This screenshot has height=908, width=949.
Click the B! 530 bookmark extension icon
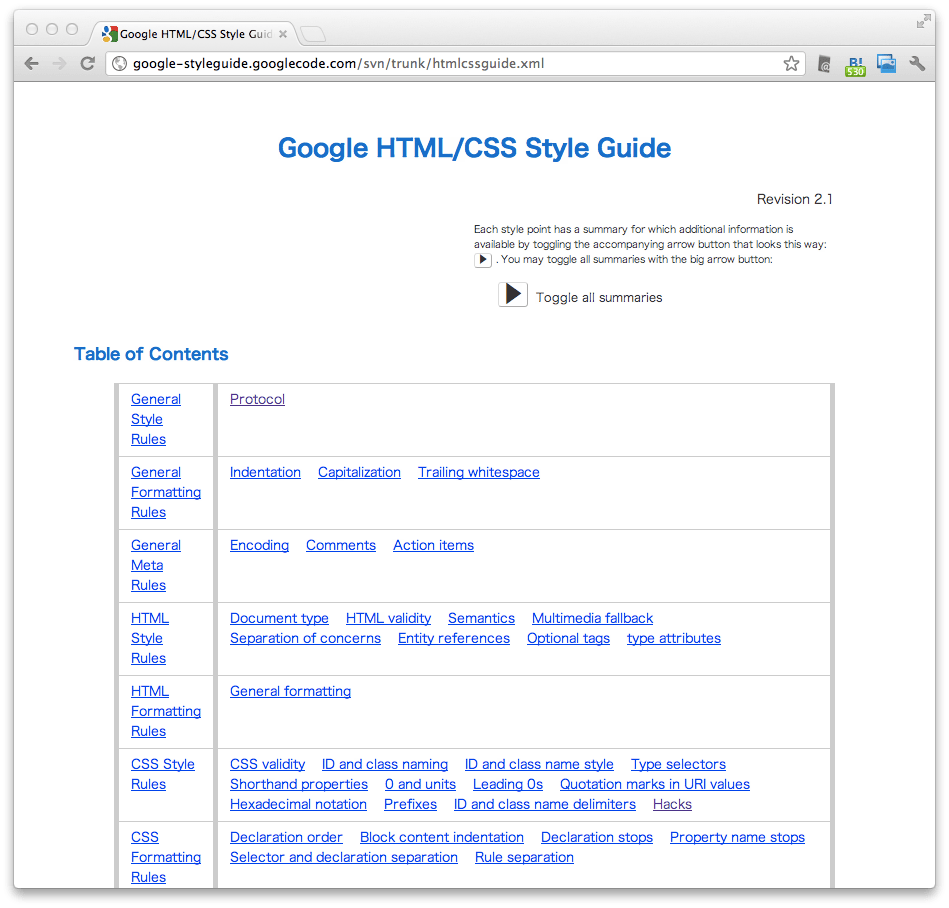click(855, 65)
